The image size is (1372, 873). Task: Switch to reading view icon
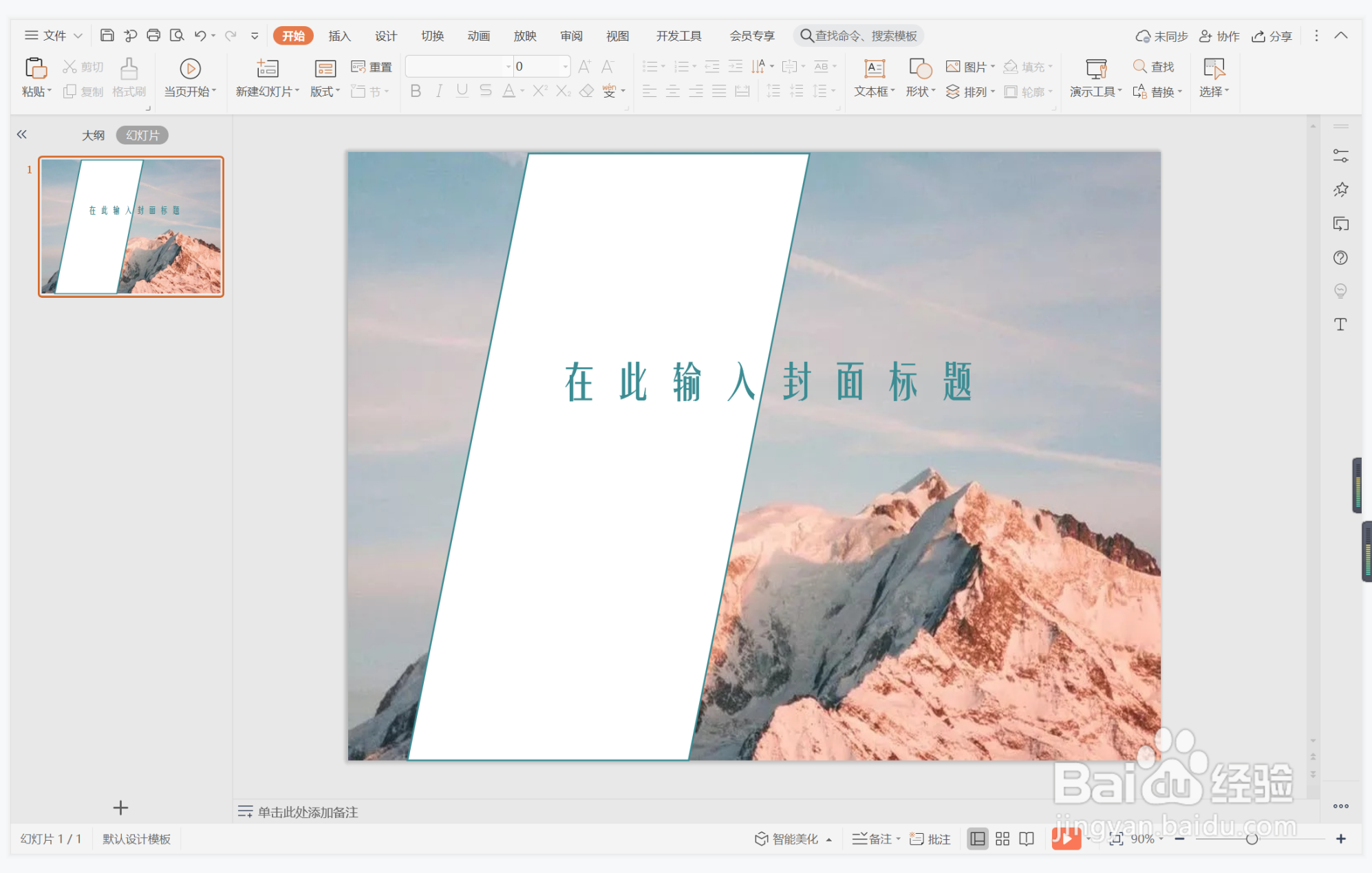click(x=1027, y=839)
